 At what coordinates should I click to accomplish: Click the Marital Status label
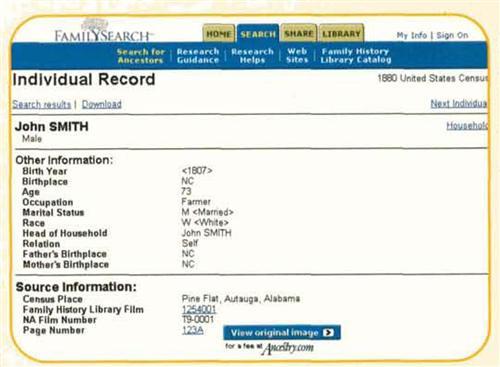[x=53, y=212]
